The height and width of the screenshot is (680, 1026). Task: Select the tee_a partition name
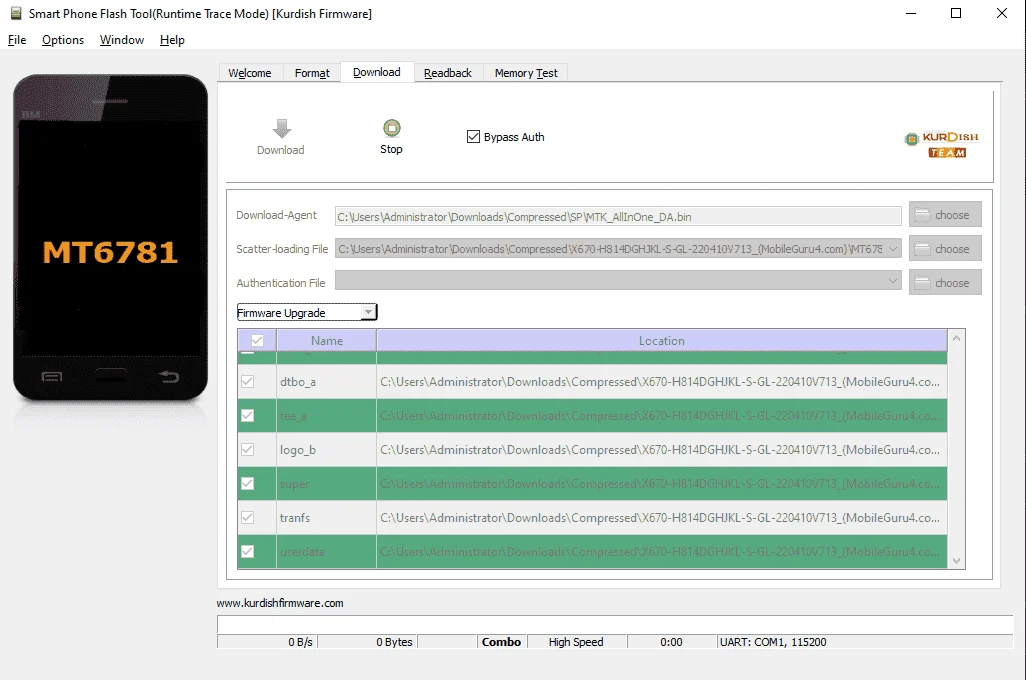[293, 416]
